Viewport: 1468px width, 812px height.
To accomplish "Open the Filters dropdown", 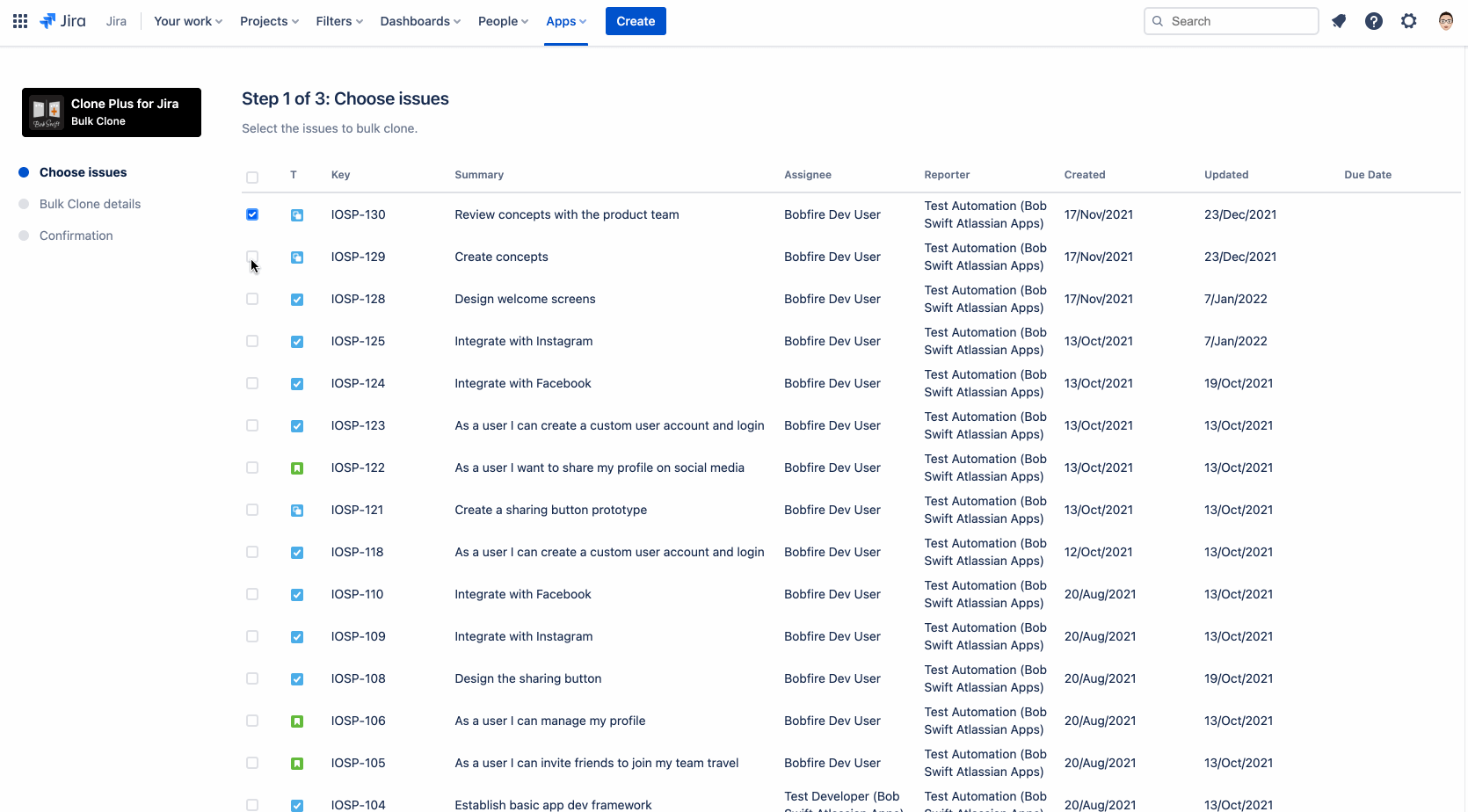I will 339,21.
